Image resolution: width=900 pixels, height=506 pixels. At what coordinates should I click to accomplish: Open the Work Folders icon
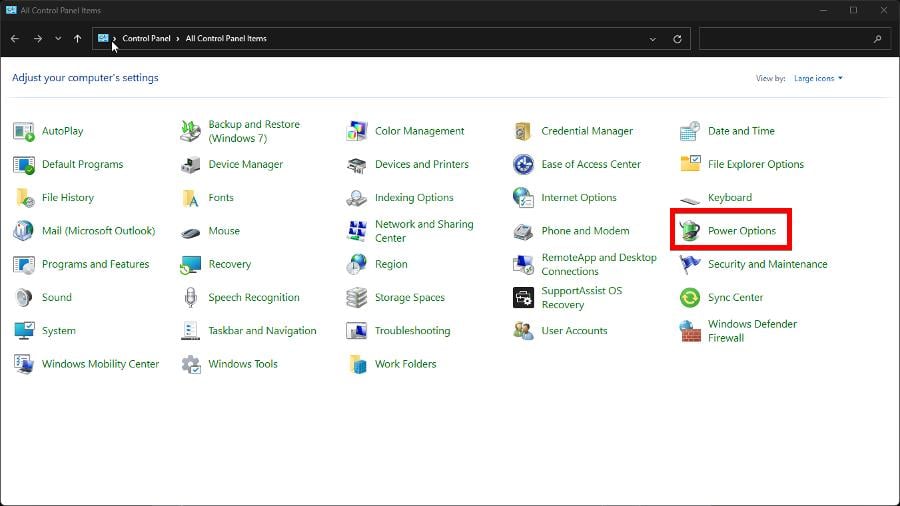pyautogui.click(x=357, y=364)
